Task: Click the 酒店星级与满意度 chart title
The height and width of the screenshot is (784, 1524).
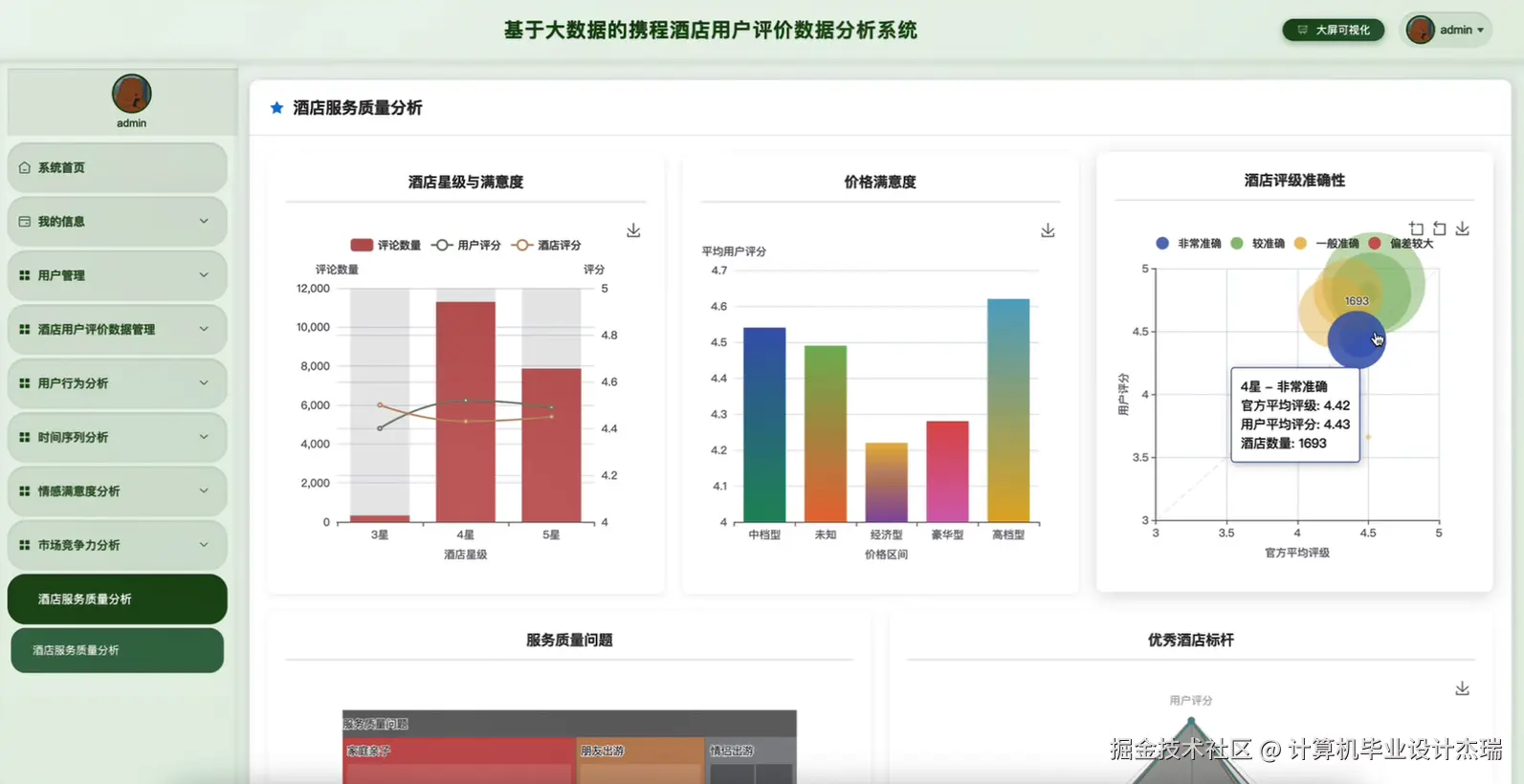Action: tap(466, 182)
